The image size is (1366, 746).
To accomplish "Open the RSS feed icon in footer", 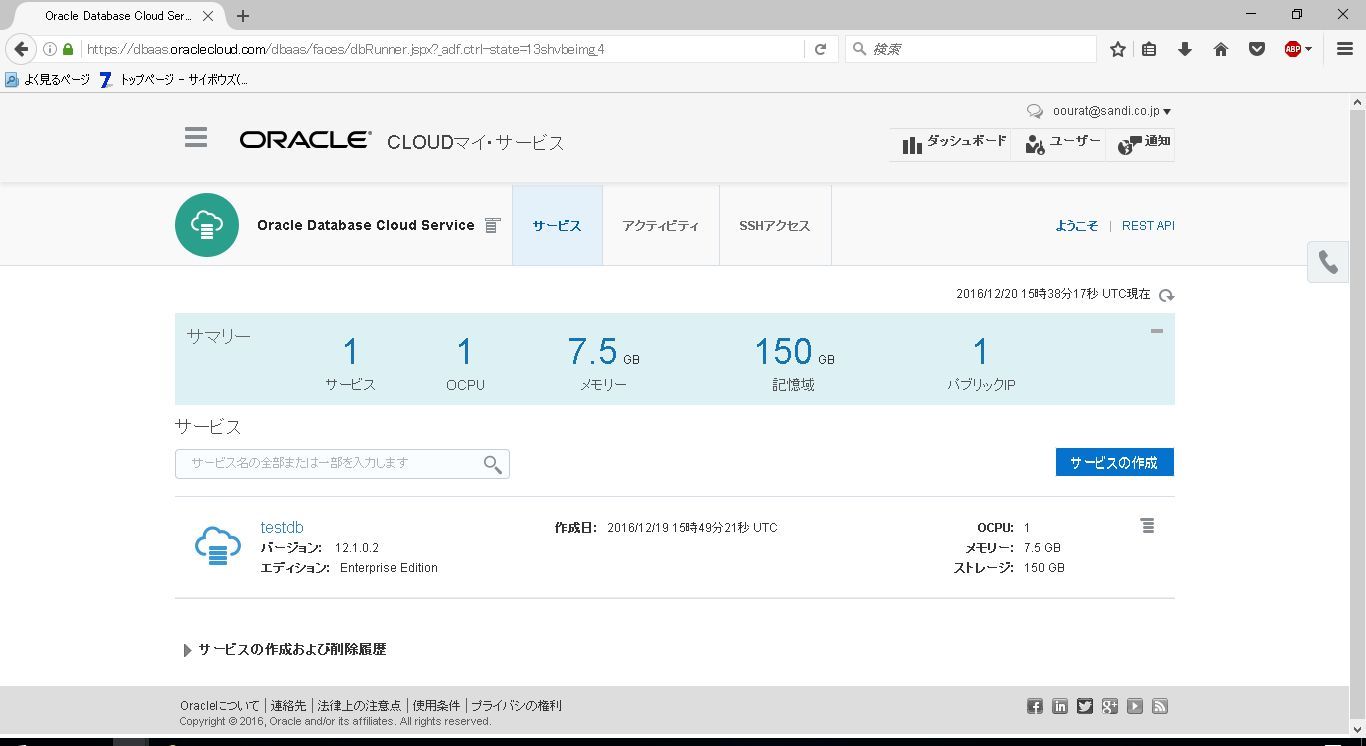I will tap(1160, 707).
